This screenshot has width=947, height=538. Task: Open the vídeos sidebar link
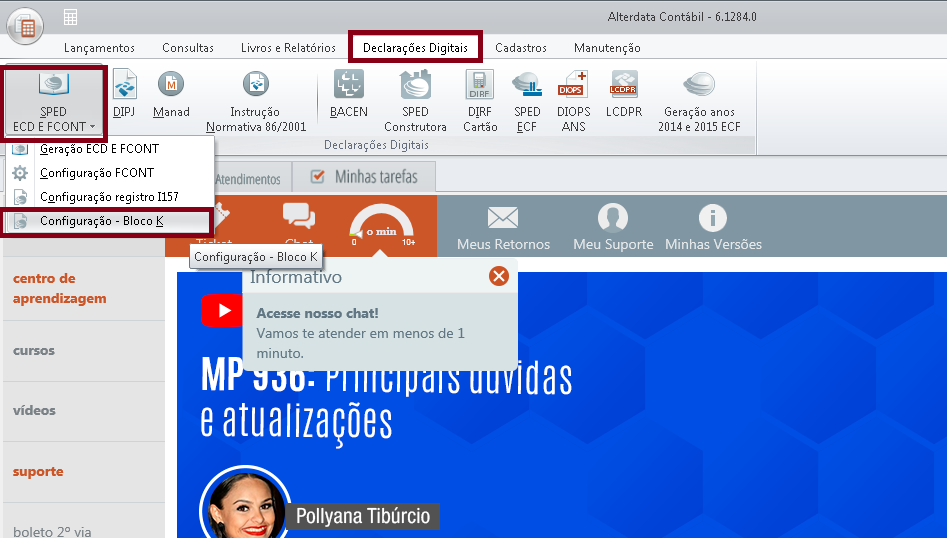click(34, 410)
